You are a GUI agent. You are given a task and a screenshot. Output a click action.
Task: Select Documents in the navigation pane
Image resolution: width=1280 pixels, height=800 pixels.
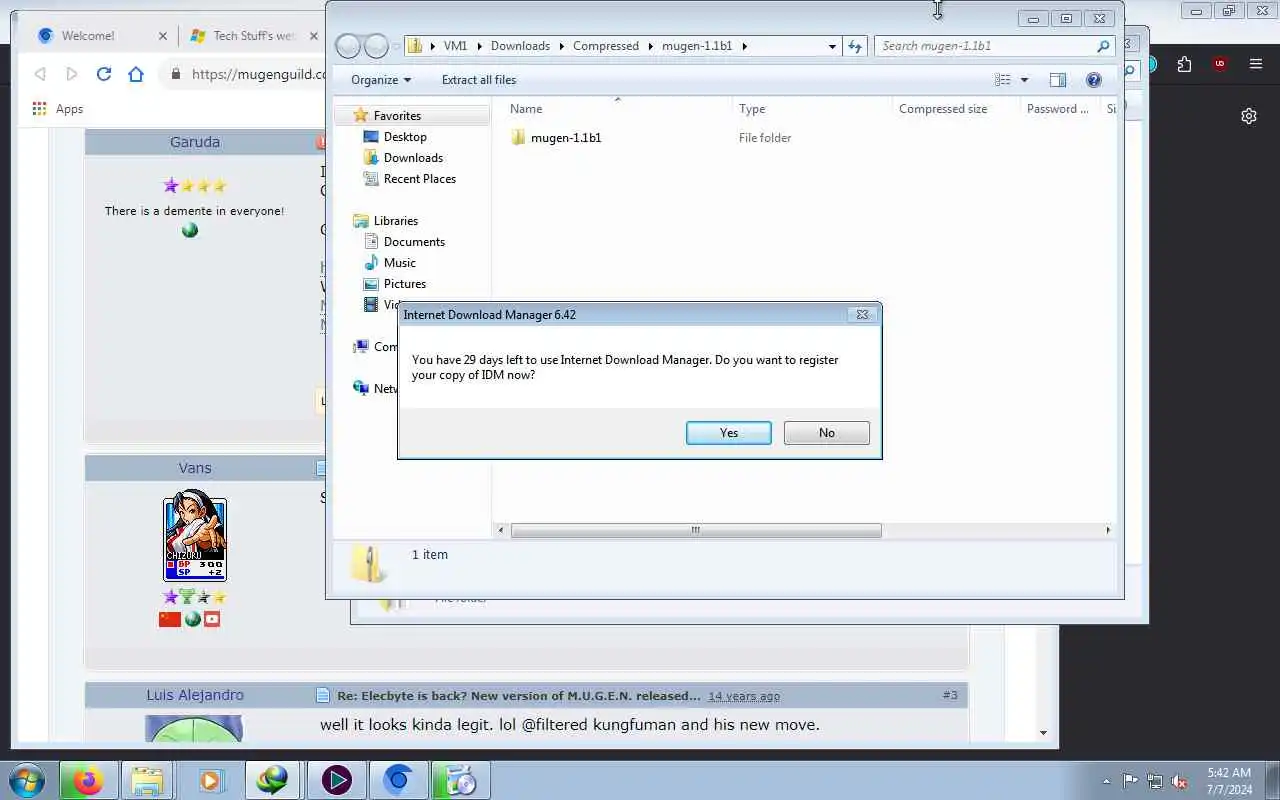pos(414,242)
